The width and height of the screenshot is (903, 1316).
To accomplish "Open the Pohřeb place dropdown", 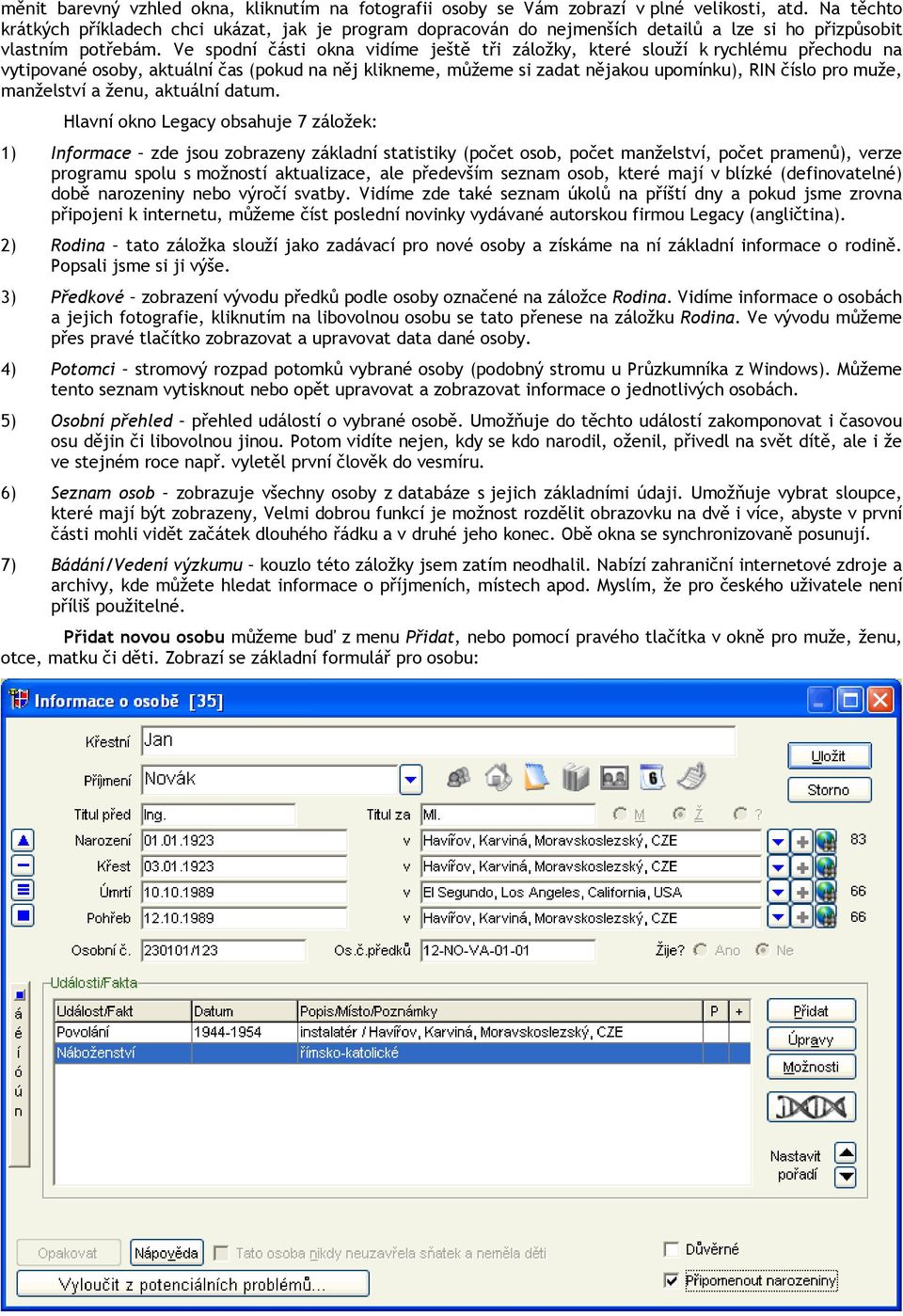I will tap(779, 917).
